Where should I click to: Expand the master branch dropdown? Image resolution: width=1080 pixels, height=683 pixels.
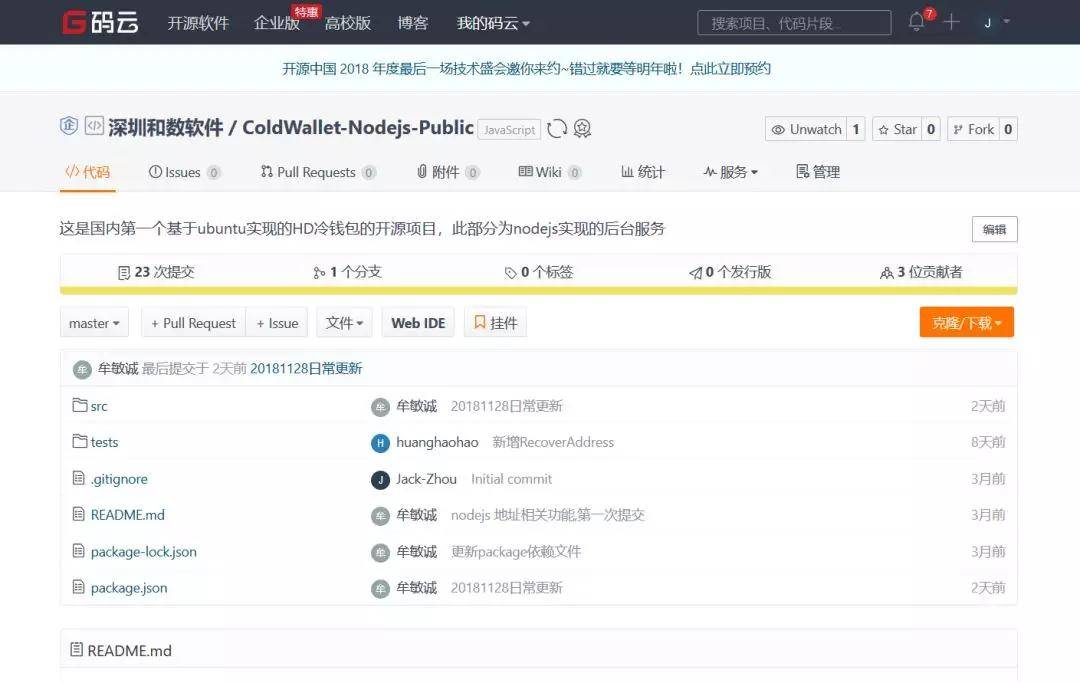tap(94, 323)
